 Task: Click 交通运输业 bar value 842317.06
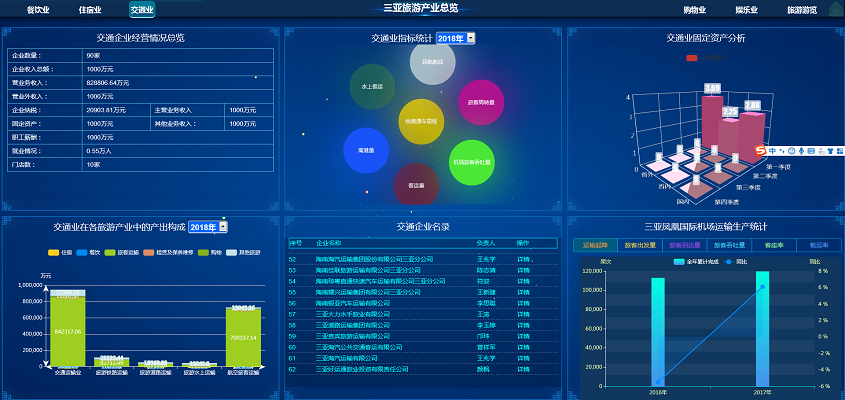pos(68,332)
